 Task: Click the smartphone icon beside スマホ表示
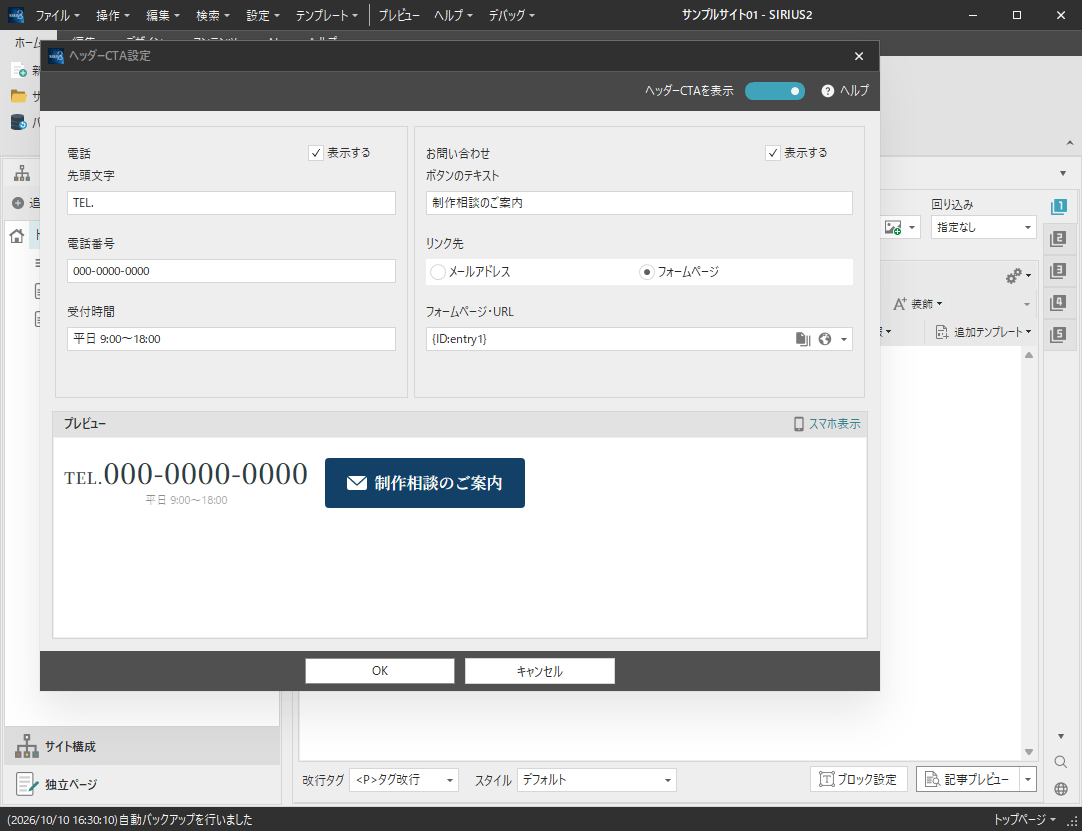click(799, 424)
